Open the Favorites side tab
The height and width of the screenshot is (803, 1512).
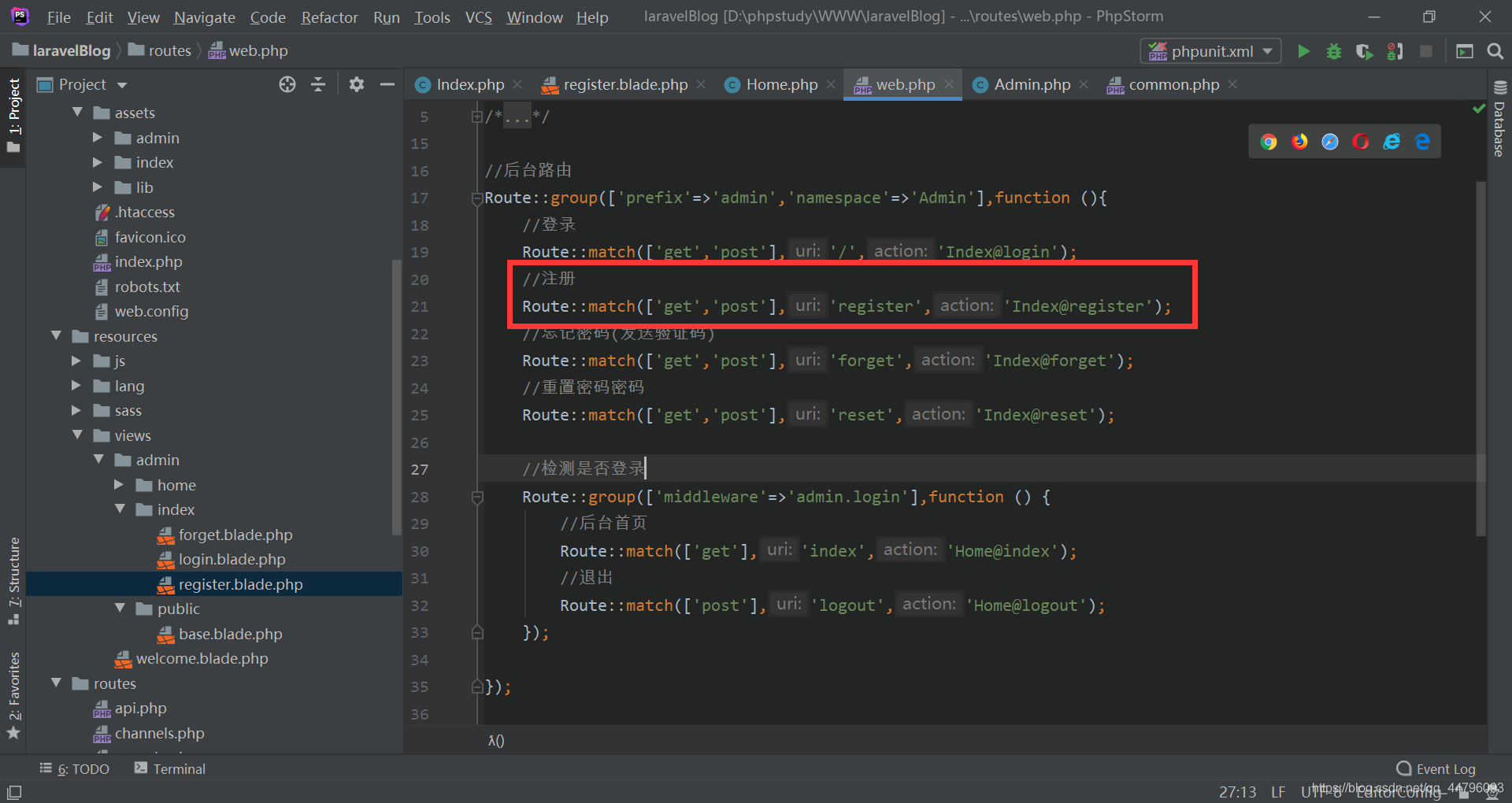point(13,696)
